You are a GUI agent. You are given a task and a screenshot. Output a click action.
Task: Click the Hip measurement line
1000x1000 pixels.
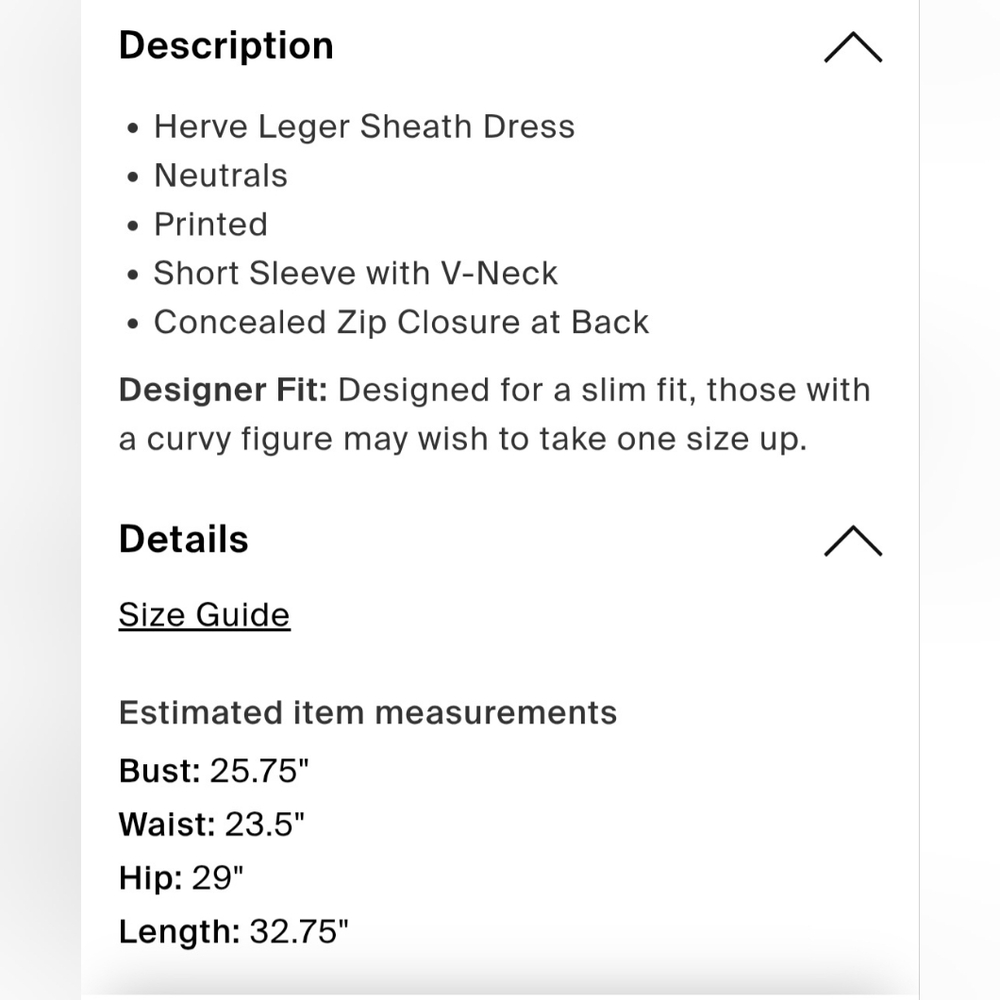(x=181, y=878)
